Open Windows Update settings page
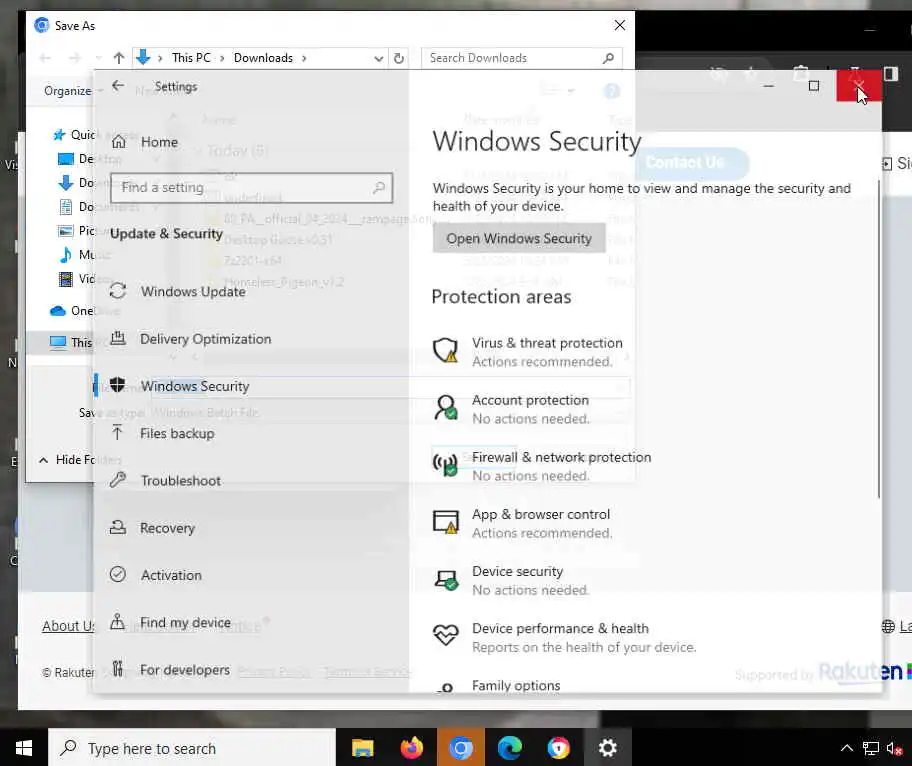The height and width of the screenshot is (766, 912). [x=193, y=291]
